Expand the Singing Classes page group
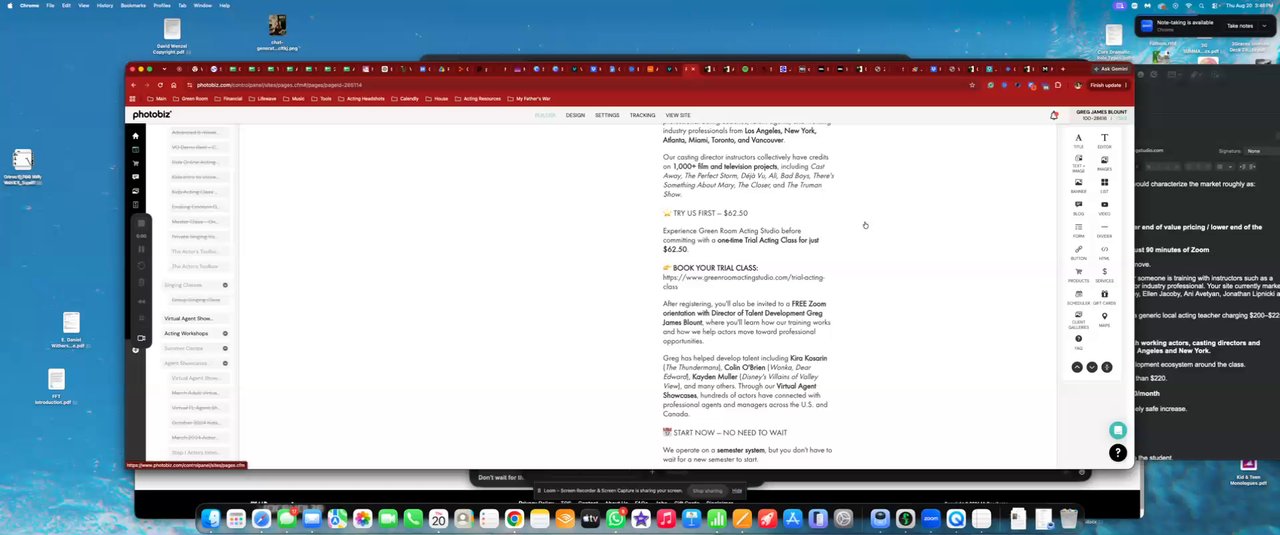 click(225, 285)
